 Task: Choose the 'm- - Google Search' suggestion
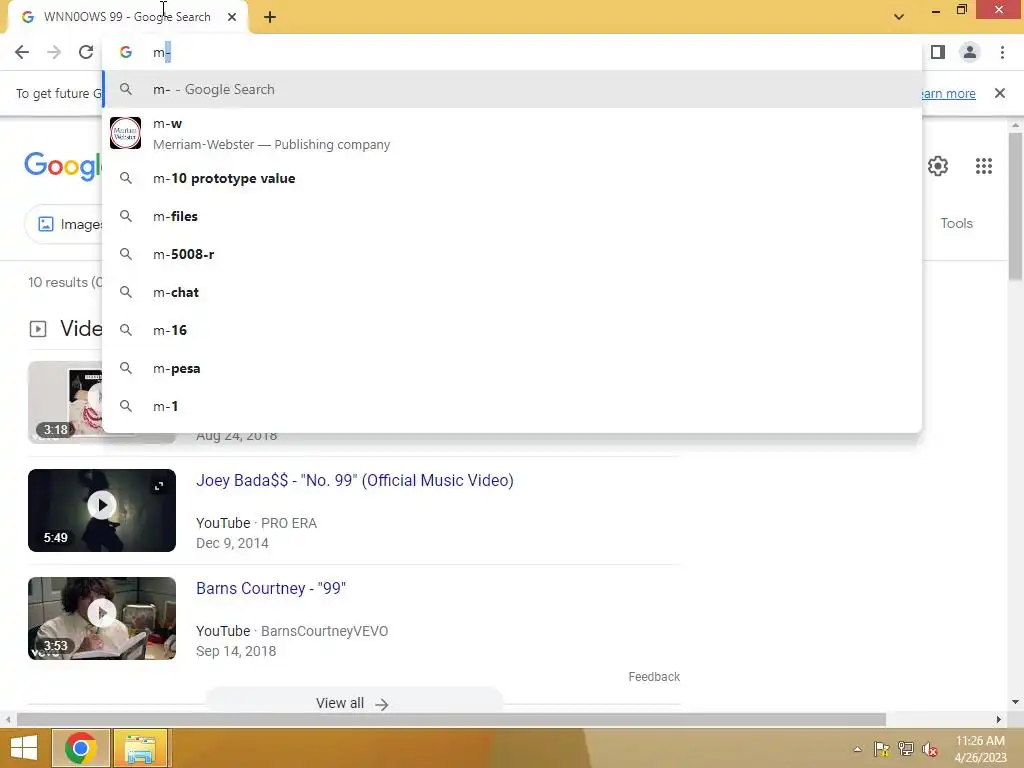tap(513, 89)
